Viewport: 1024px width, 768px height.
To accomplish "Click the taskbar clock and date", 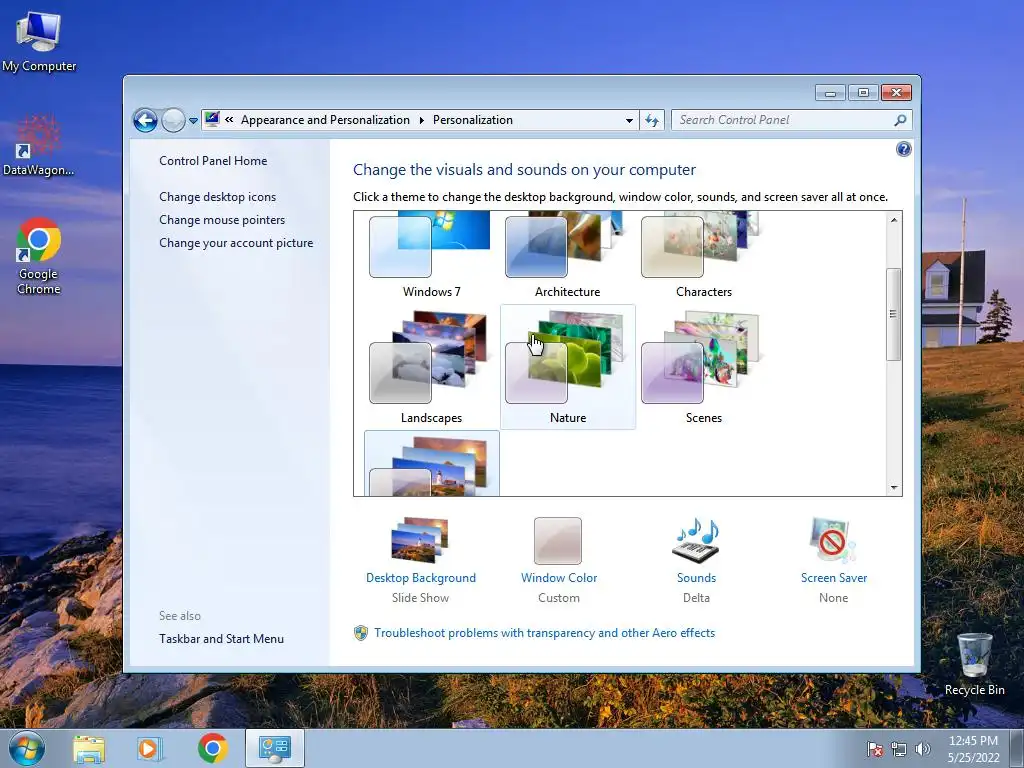I will click(974, 749).
